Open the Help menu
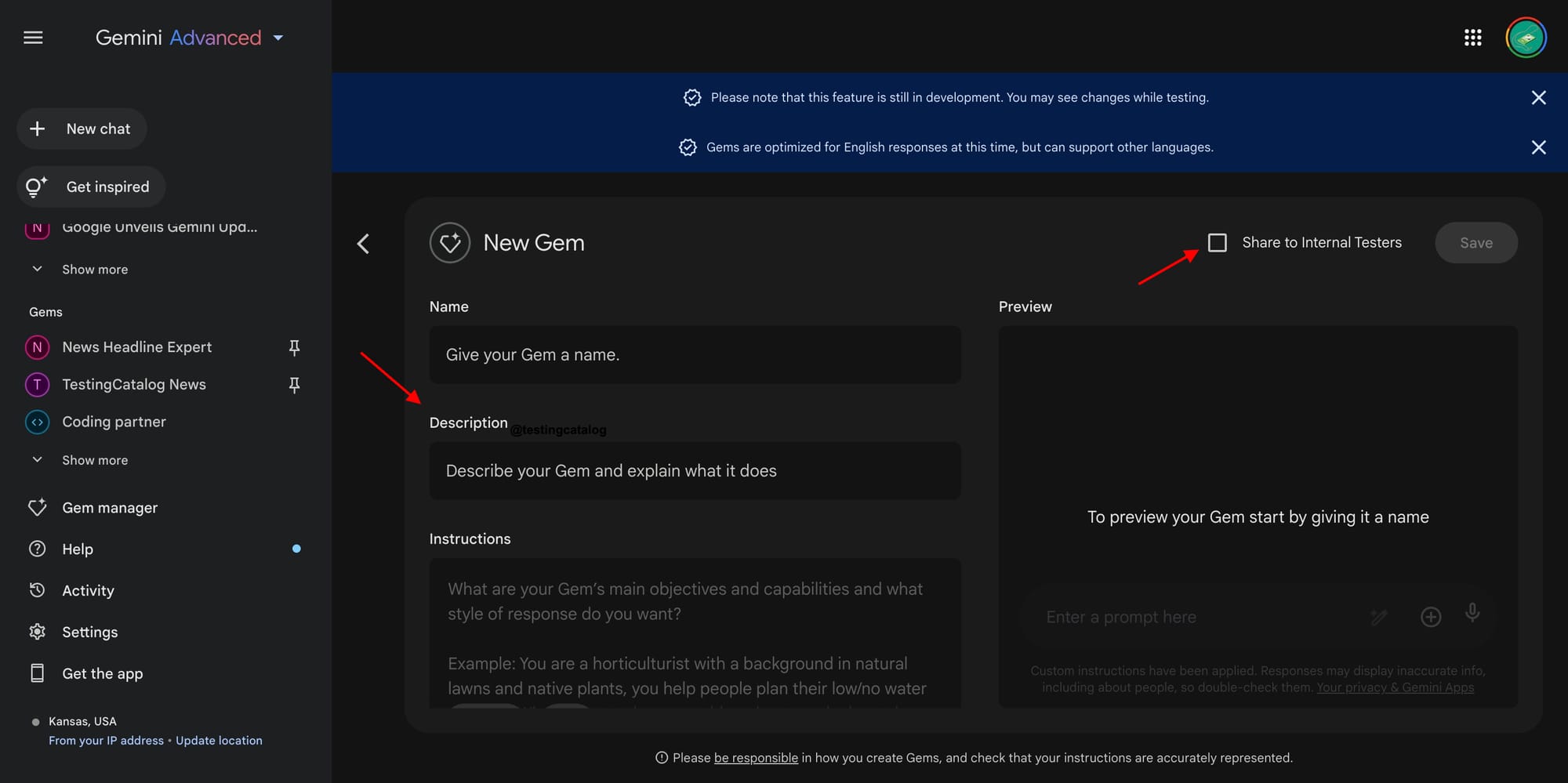This screenshot has width=1568, height=783. point(78,549)
